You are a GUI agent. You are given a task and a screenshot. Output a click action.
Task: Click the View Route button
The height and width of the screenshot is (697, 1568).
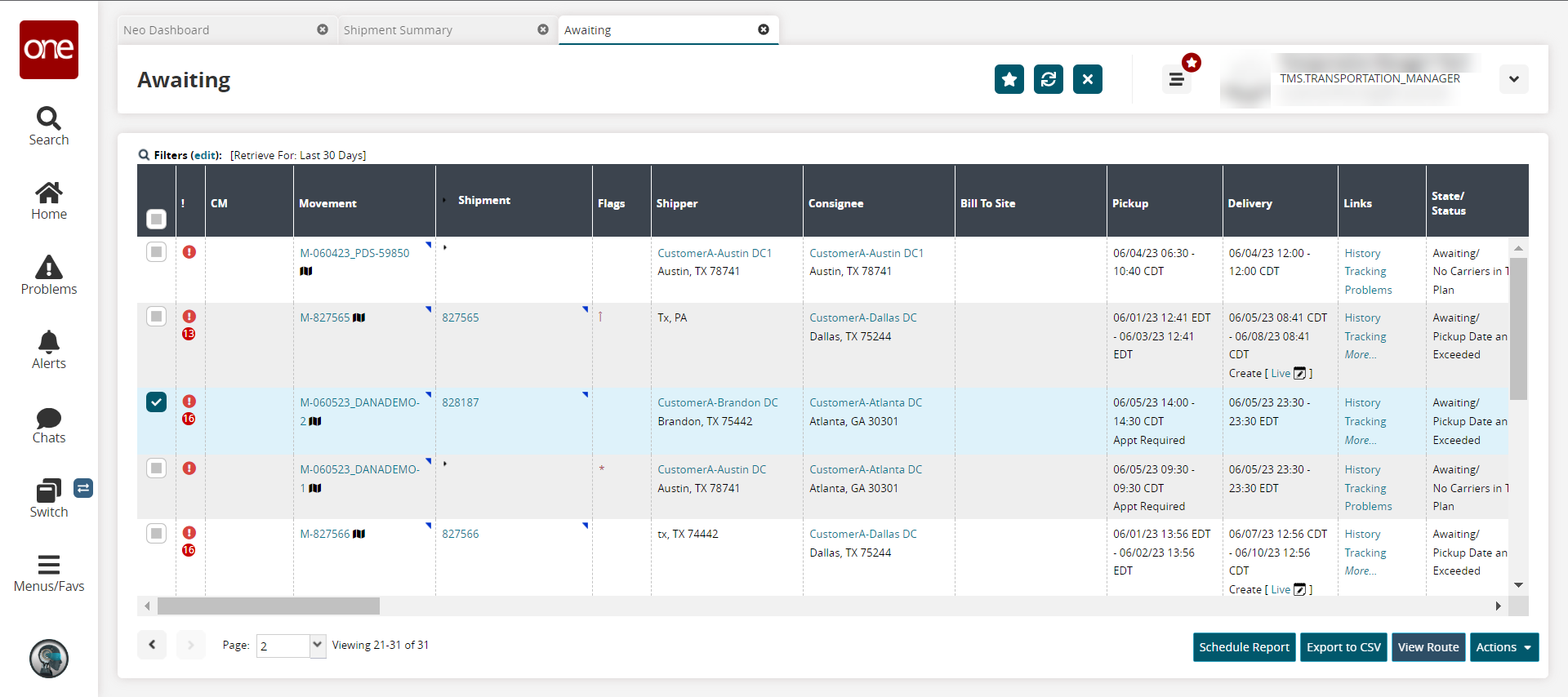pos(1428,647)
